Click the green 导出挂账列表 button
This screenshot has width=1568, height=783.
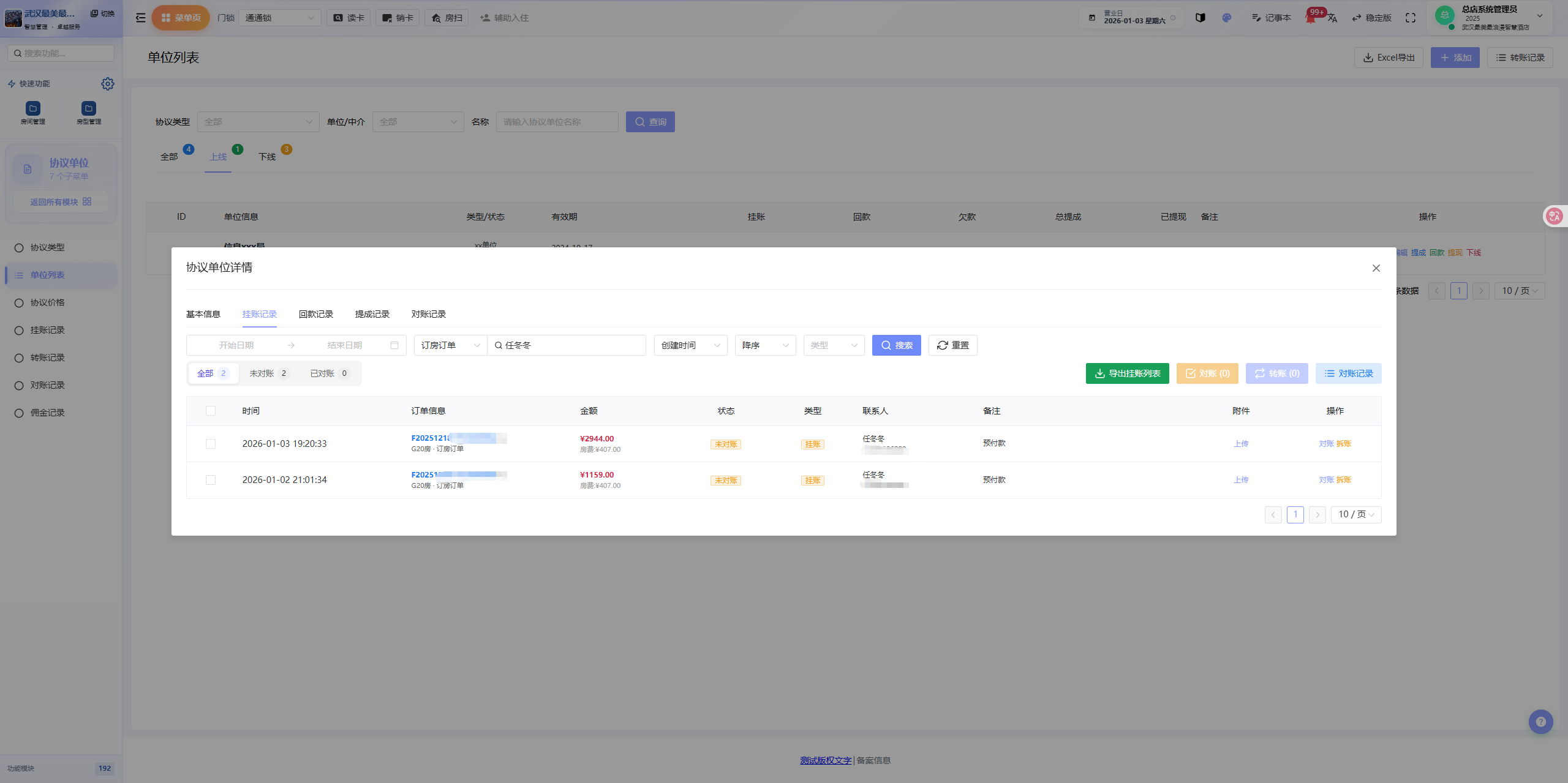[x=1127, y=373]
